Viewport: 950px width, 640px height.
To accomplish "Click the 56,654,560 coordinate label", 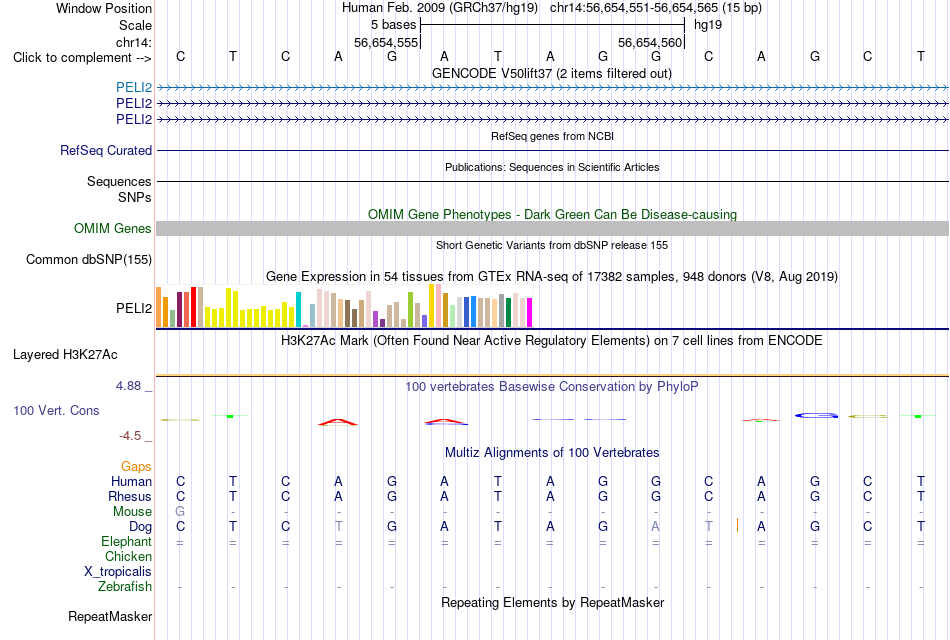I will tap(650, 42).
